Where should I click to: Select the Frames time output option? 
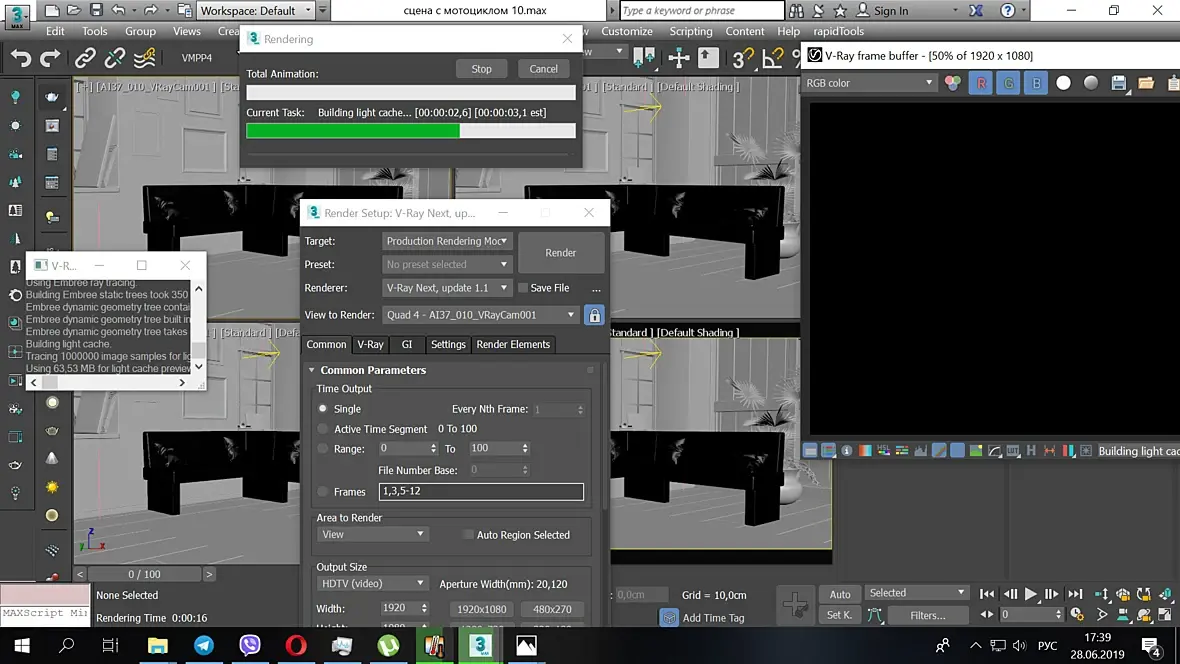tap(323, 492)
